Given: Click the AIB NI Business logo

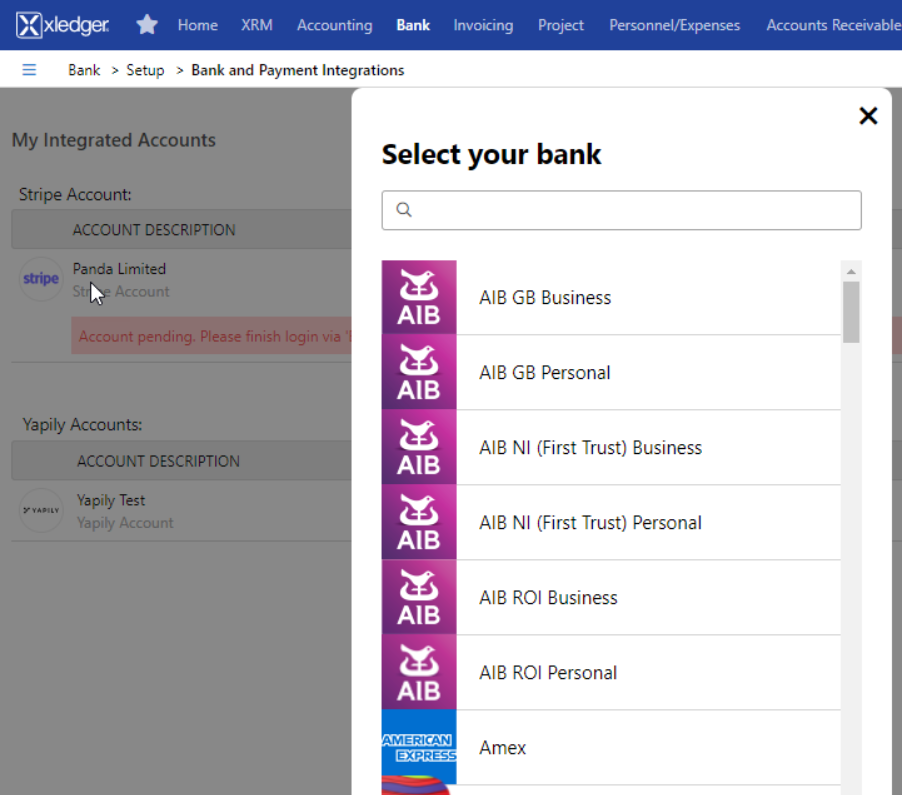Looking at the screenshot, I should [x=419, y=447].
